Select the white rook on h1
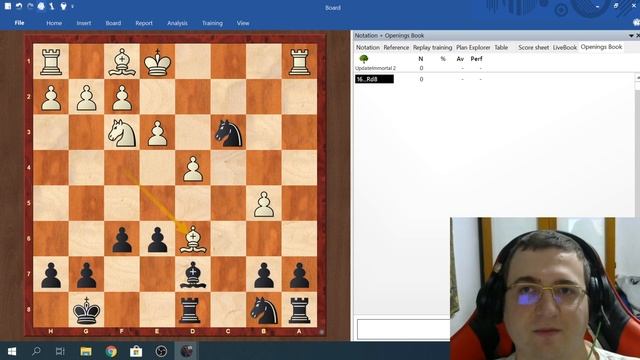This screenshot has width=640, height=360. (x=51, y=62)
